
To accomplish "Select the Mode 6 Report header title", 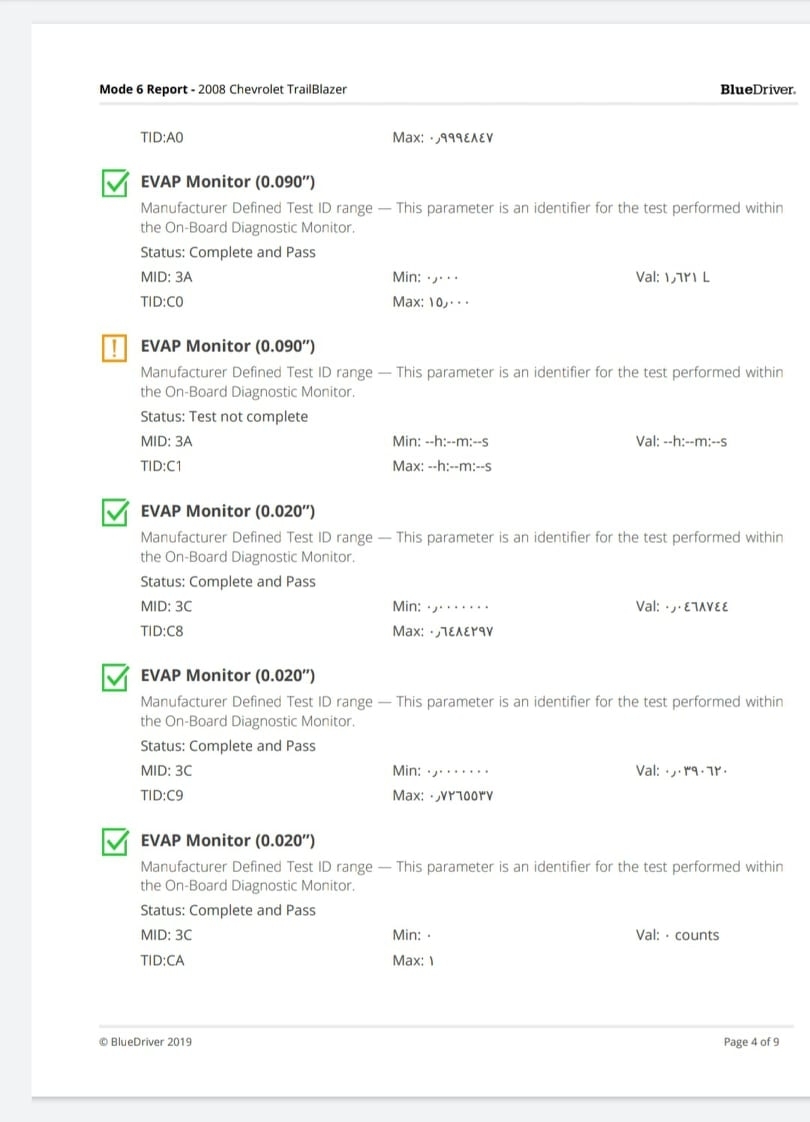I will (223, 89).
